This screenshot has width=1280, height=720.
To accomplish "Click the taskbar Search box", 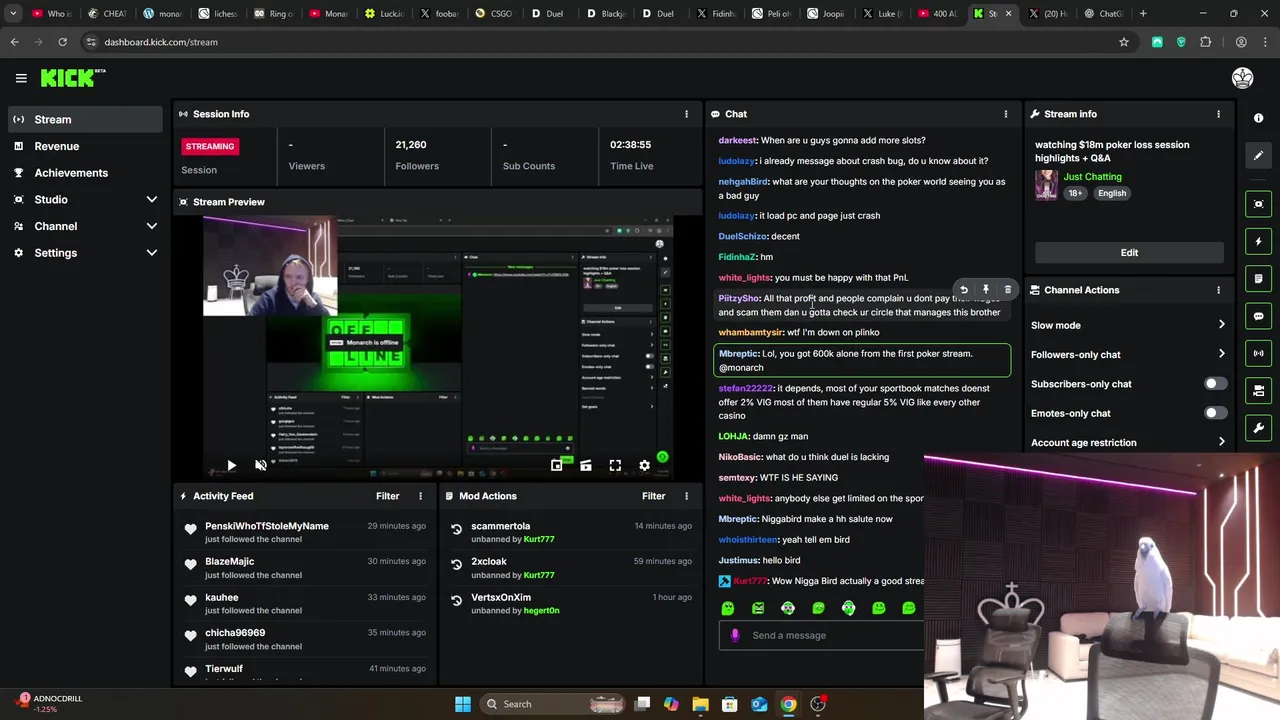I will tap(552, 704).
